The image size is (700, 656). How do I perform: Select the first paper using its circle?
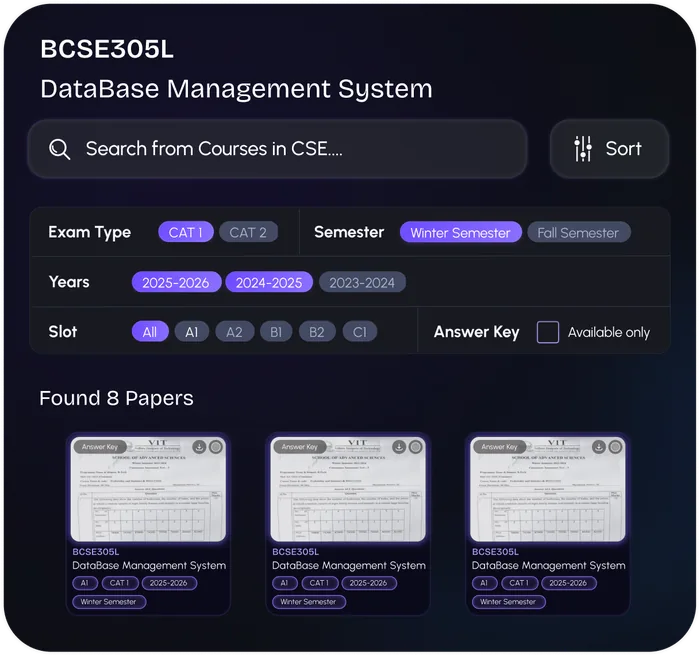click(x=216, y=447)
